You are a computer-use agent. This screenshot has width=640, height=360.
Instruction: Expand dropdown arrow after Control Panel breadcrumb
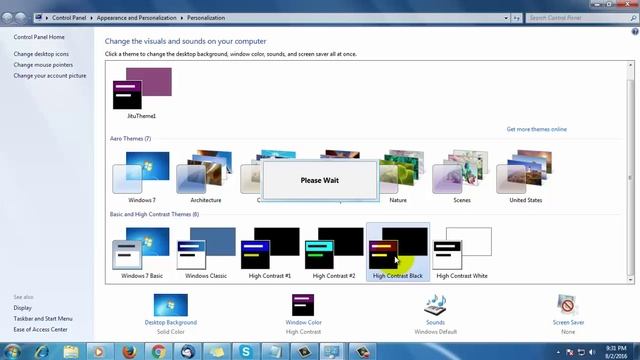[x=91, y=18]
